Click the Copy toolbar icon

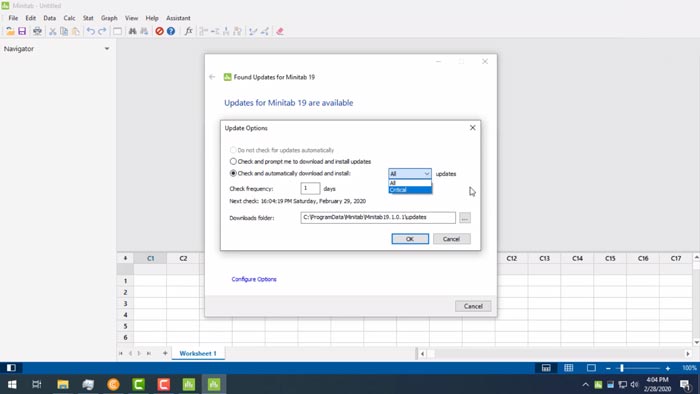64,31
